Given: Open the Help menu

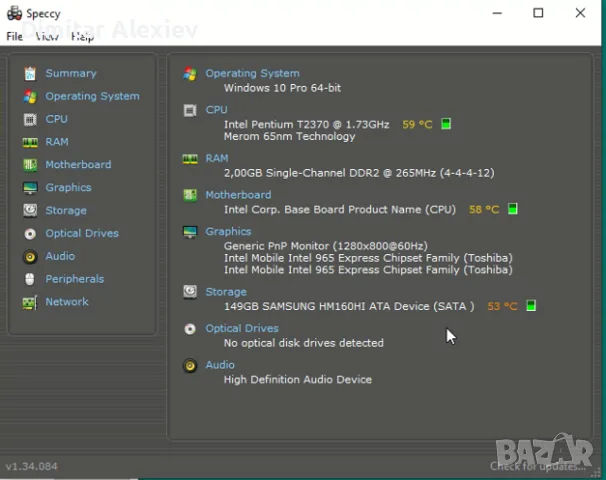Looking at the screenshot, I should pyautogui.click(x=82, y=36).
